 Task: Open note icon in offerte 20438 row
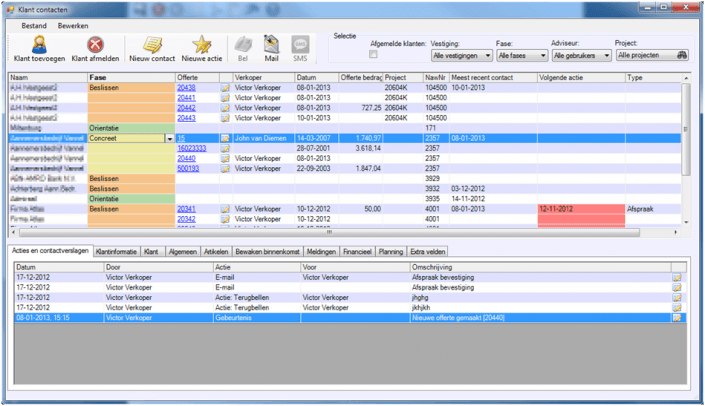(x=225, y=87)
